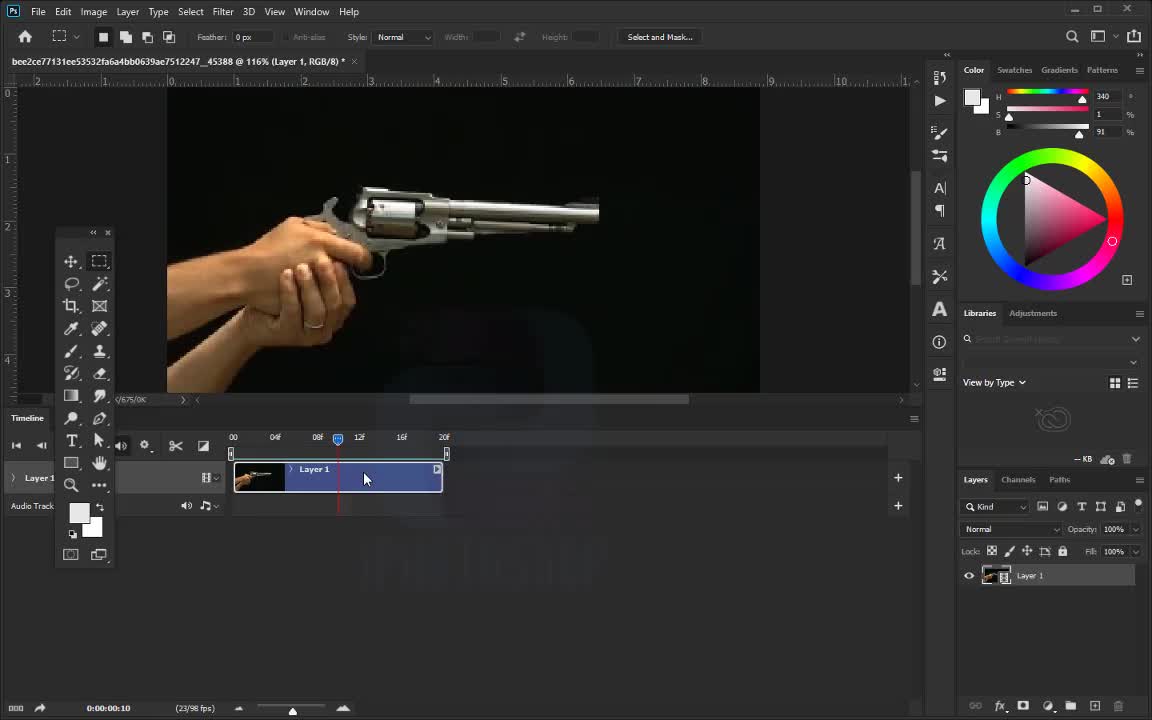The image size is (1152, 720).
Task: Open the Filter menu
Action: (x=222, y=11)
